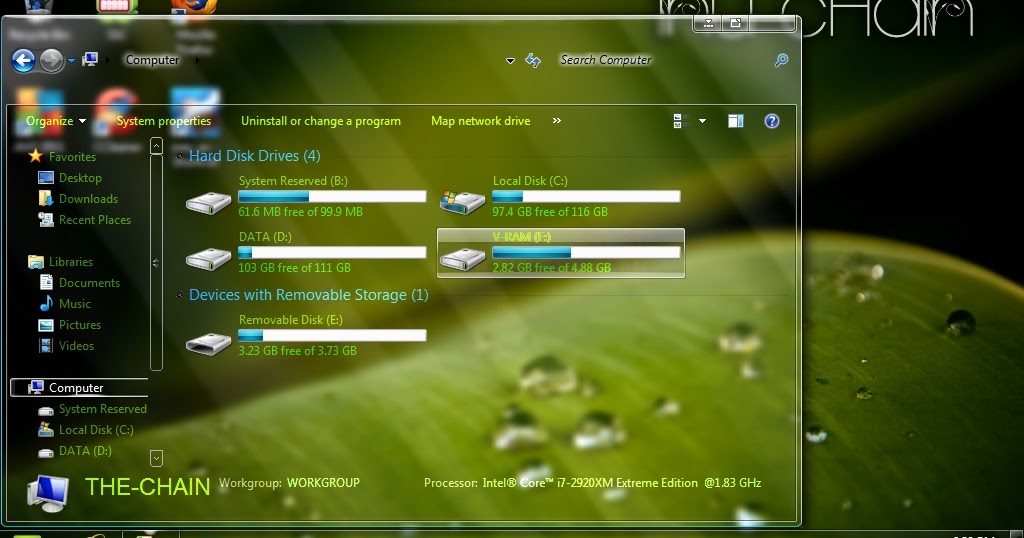The height and width of the screenshot is (538, 1024).
Task: Select Local Disk (C:) in navigation tree
Action: click(x=96, y=430)
